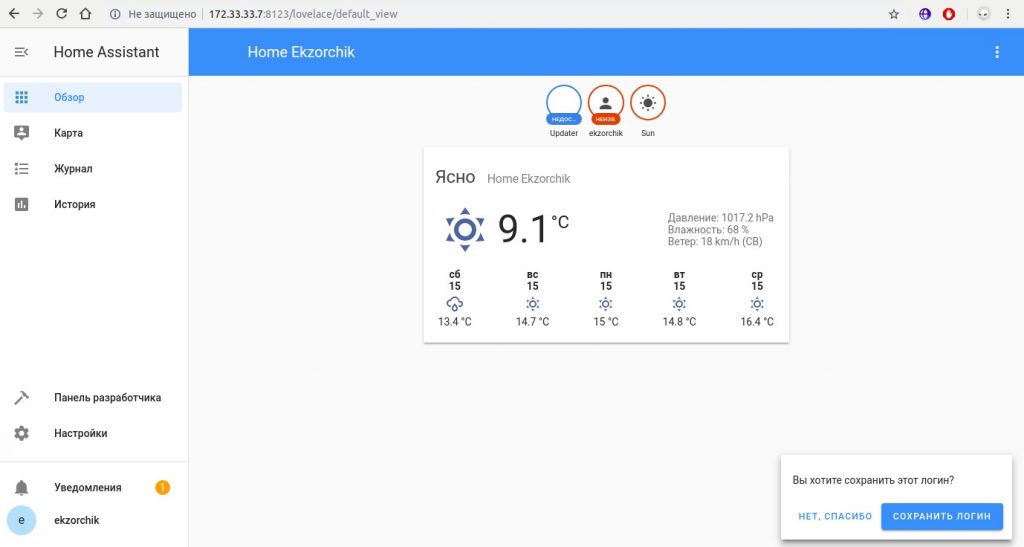Click the Sun badge

click(x=648, y=104)
